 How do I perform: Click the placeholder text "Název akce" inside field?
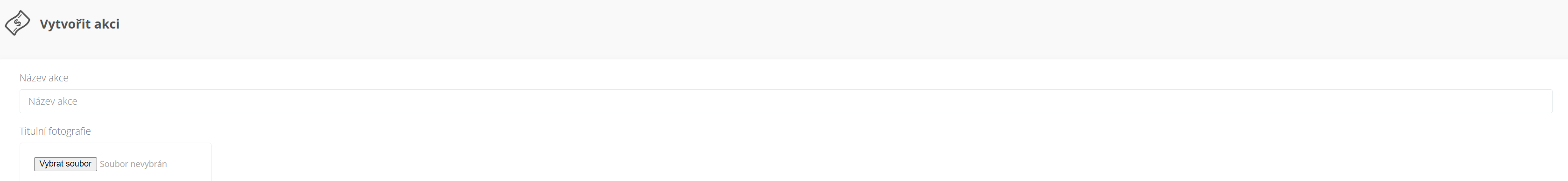(x=52, y=101)
